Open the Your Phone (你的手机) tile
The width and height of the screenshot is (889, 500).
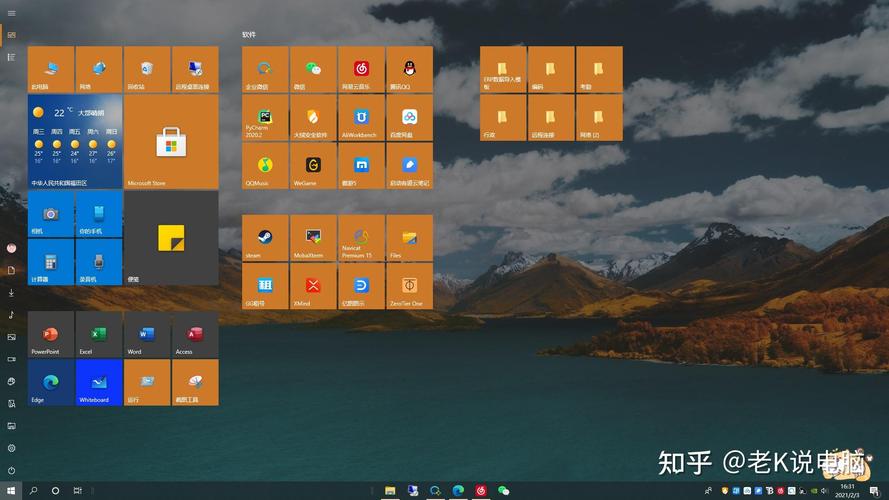coord(99,214)
